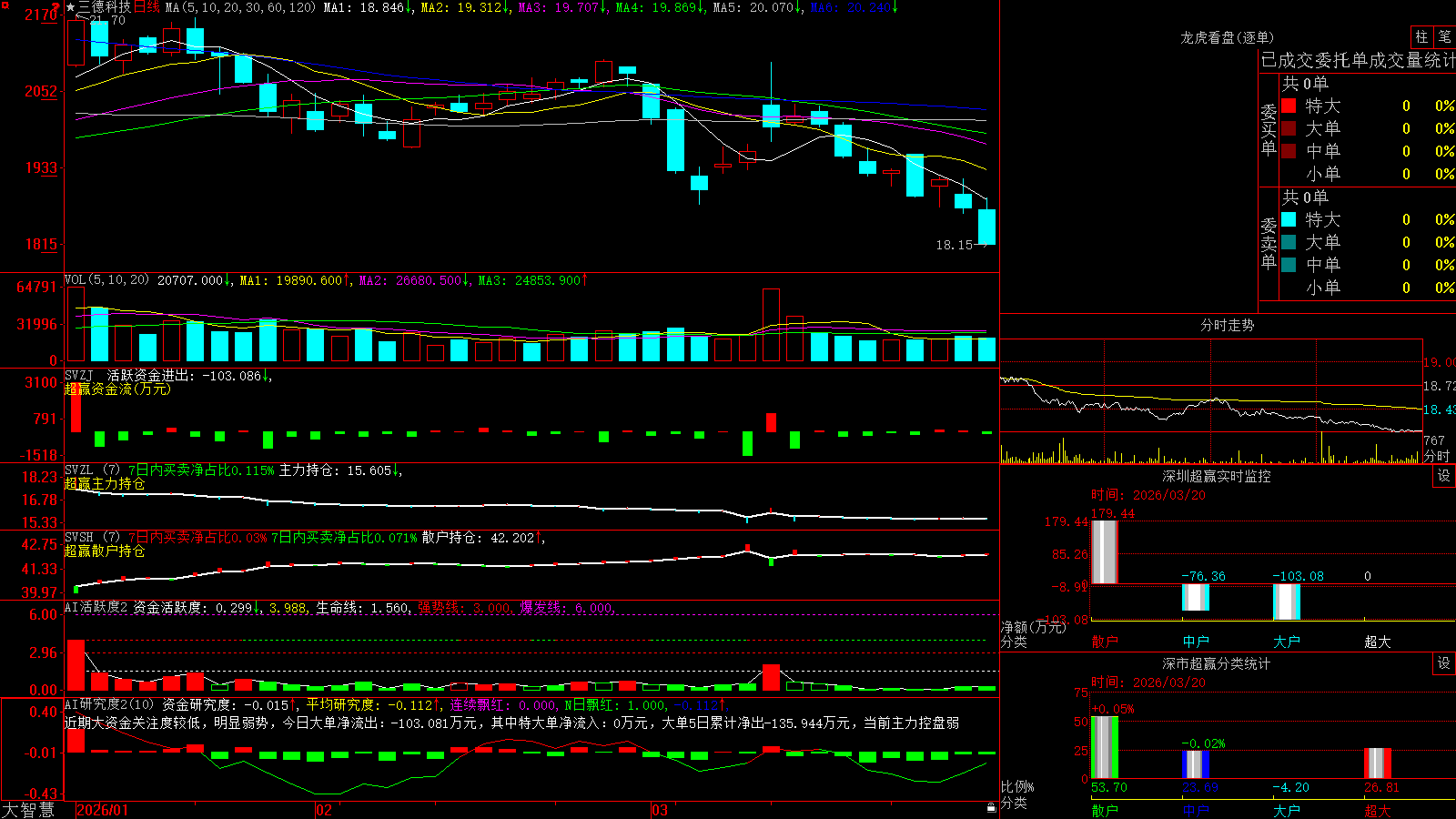Click the cyan 特大 swatch under 委卖单

click(x=1289, y=219)
